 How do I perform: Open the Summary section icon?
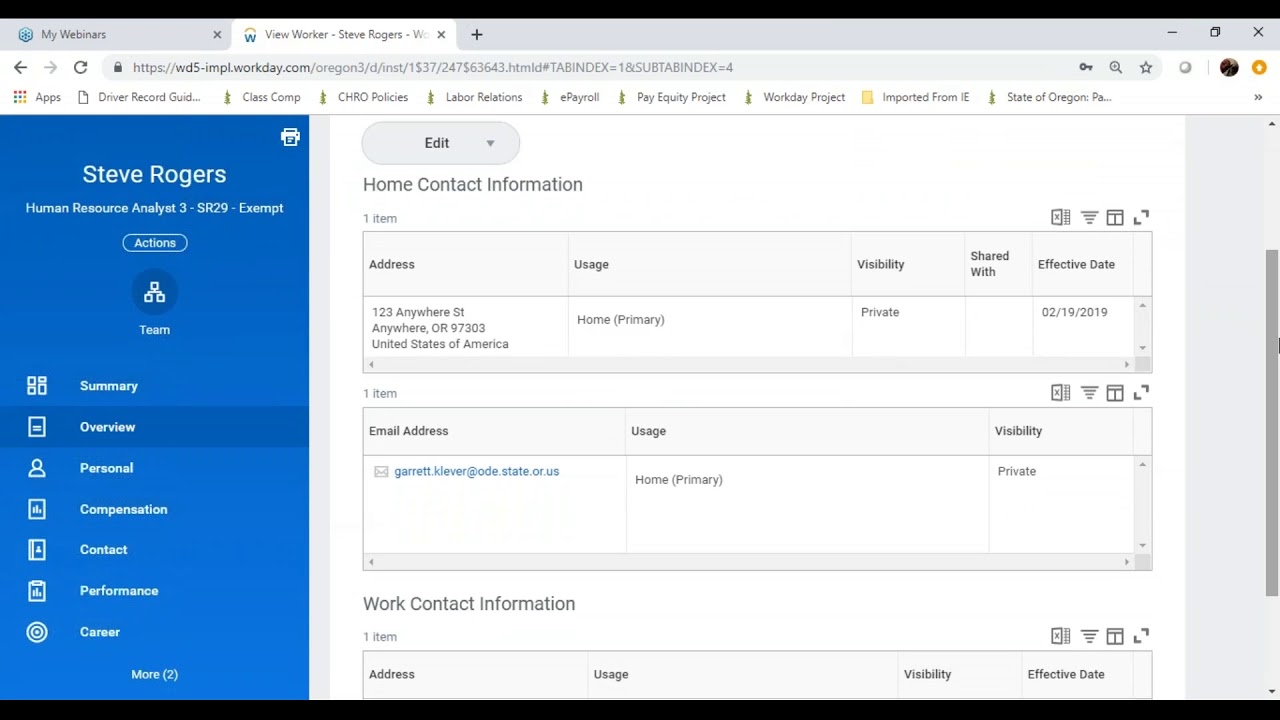[37, 386]
